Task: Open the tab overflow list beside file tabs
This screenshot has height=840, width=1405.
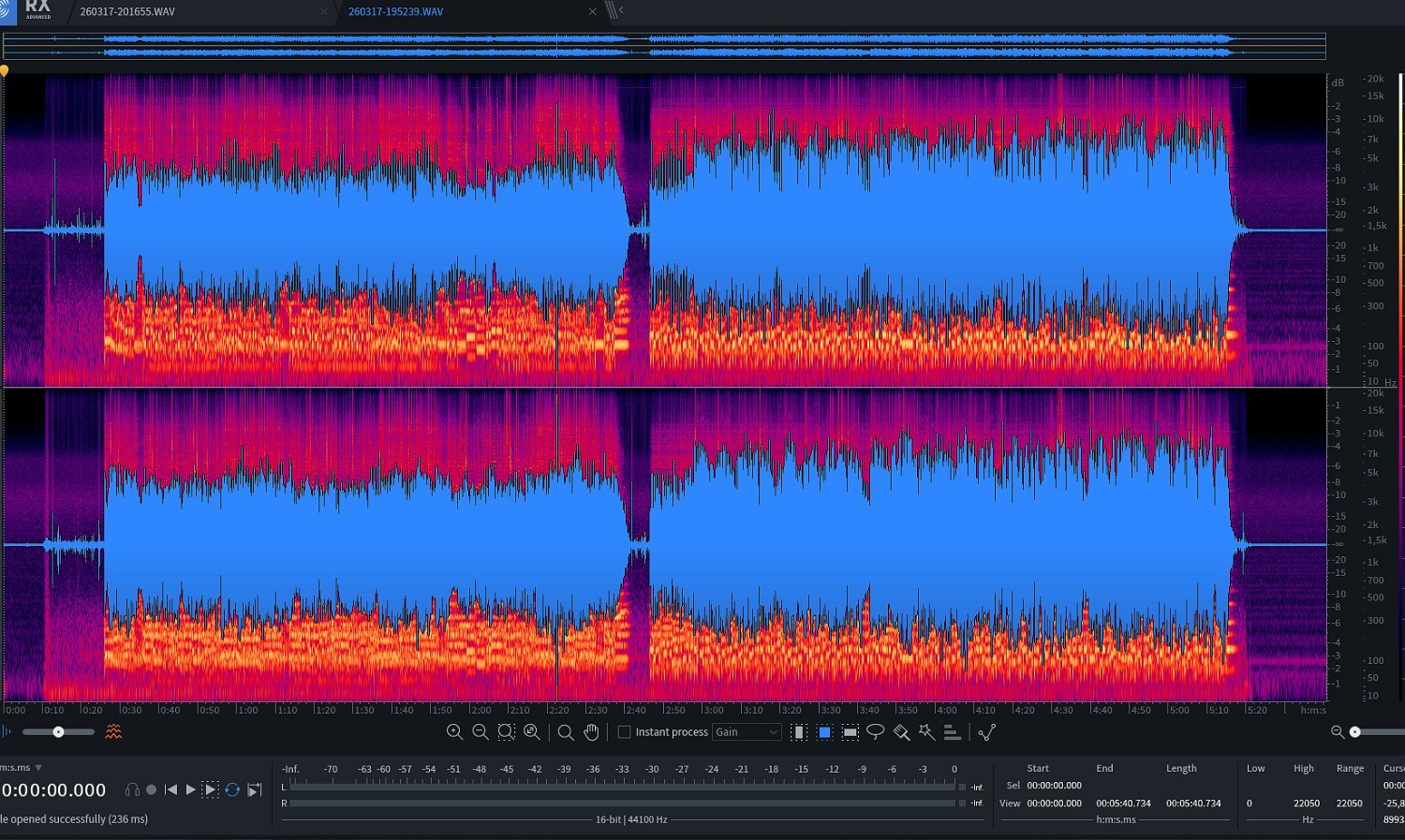Action: tap(614, 11)
